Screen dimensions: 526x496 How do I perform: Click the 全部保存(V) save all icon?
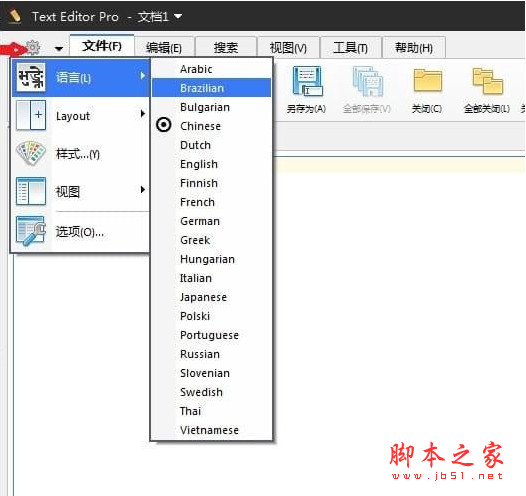(368, 81)
